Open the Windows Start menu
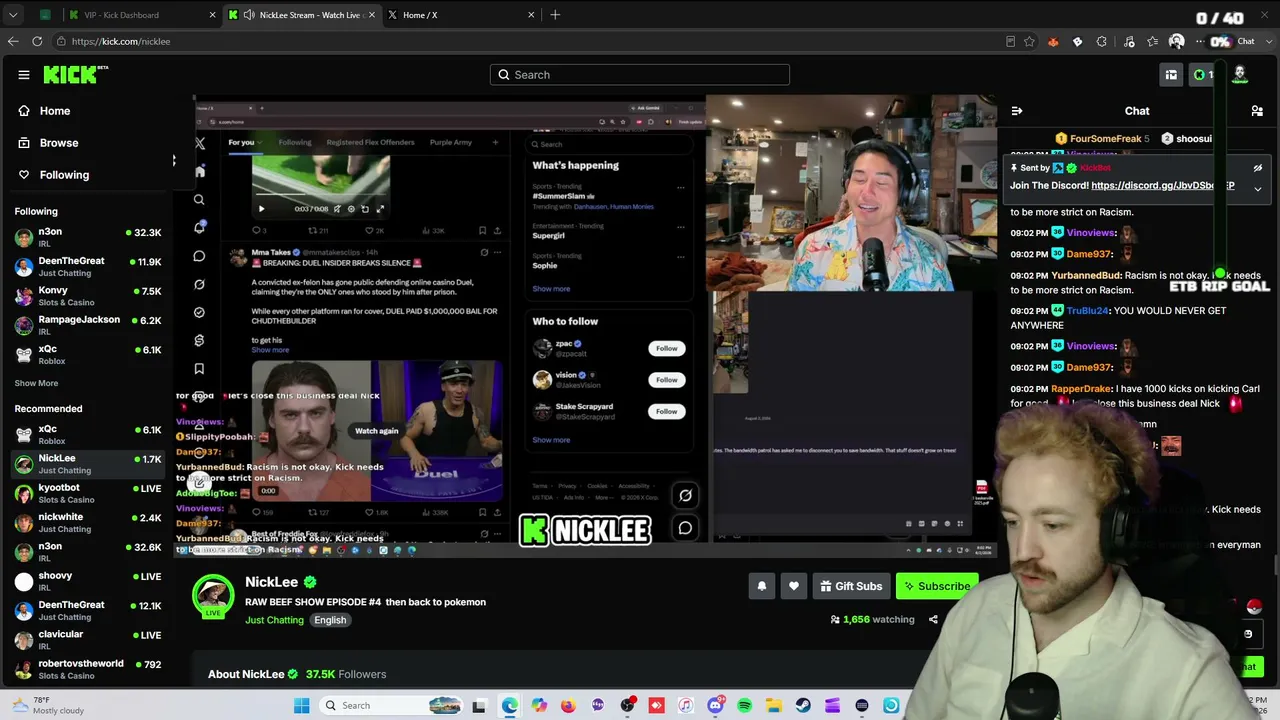 [x=302, y=706]
